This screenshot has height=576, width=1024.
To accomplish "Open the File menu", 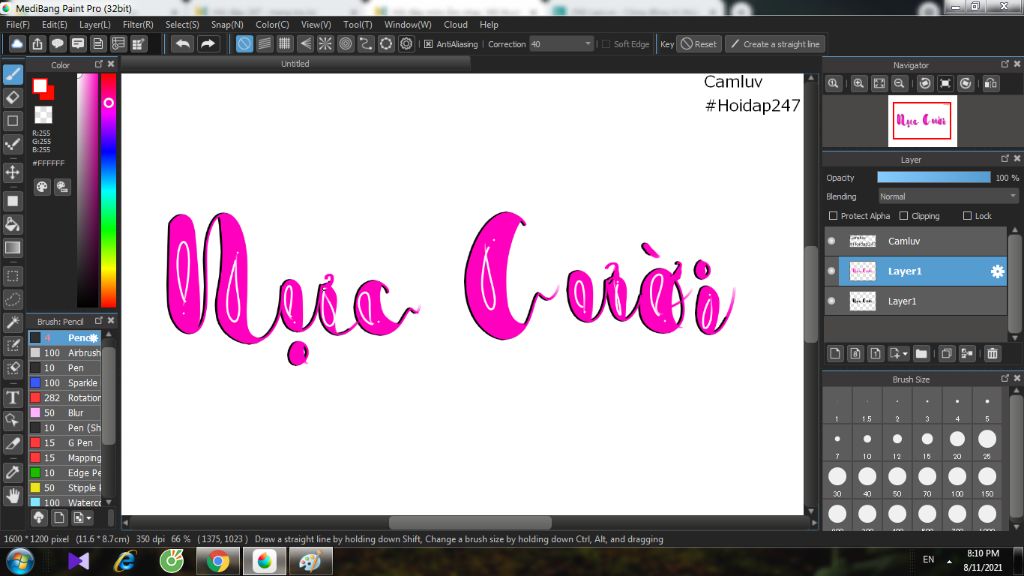I will pyautogui.click(x=18, y=24).
